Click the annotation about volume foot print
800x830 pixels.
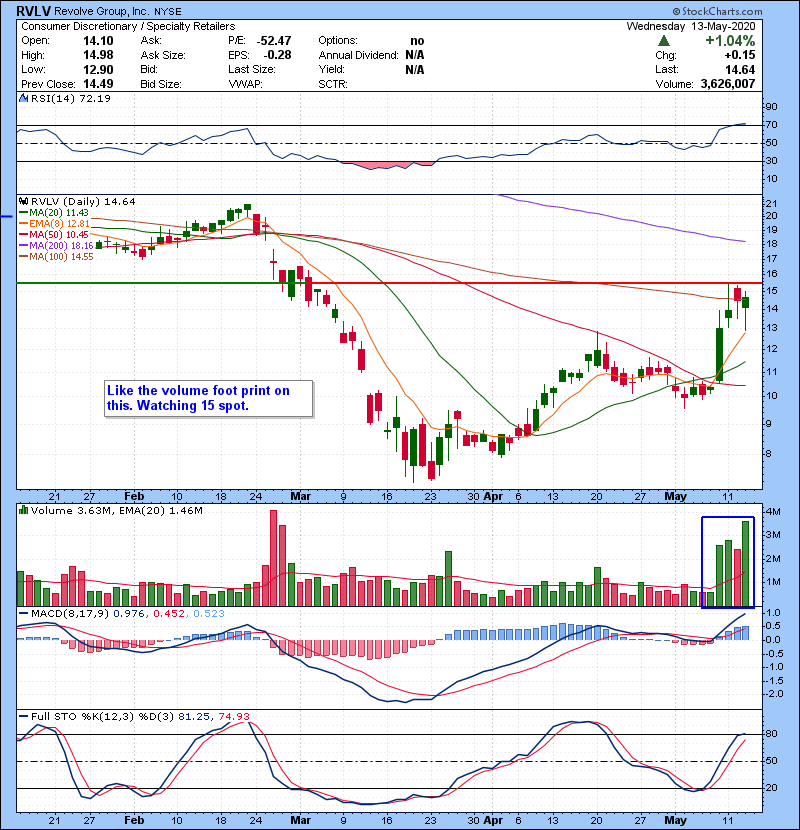(x=209, y=399)
